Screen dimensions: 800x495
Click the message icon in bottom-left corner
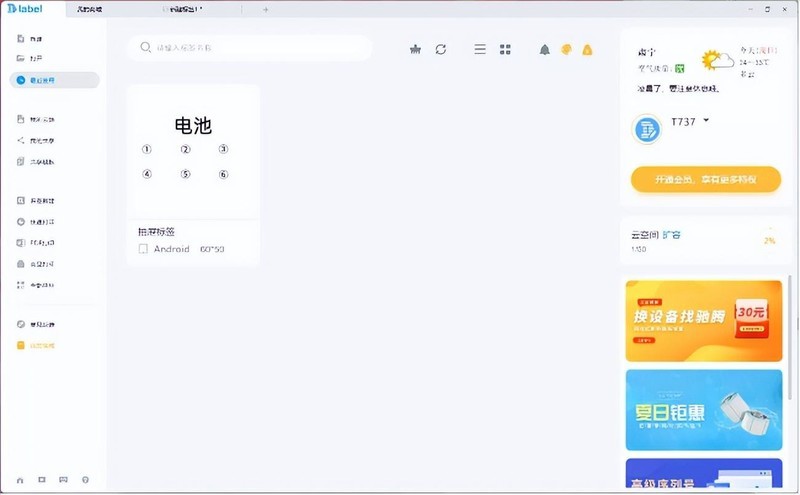pyautogui.click(x=63, y=480)
